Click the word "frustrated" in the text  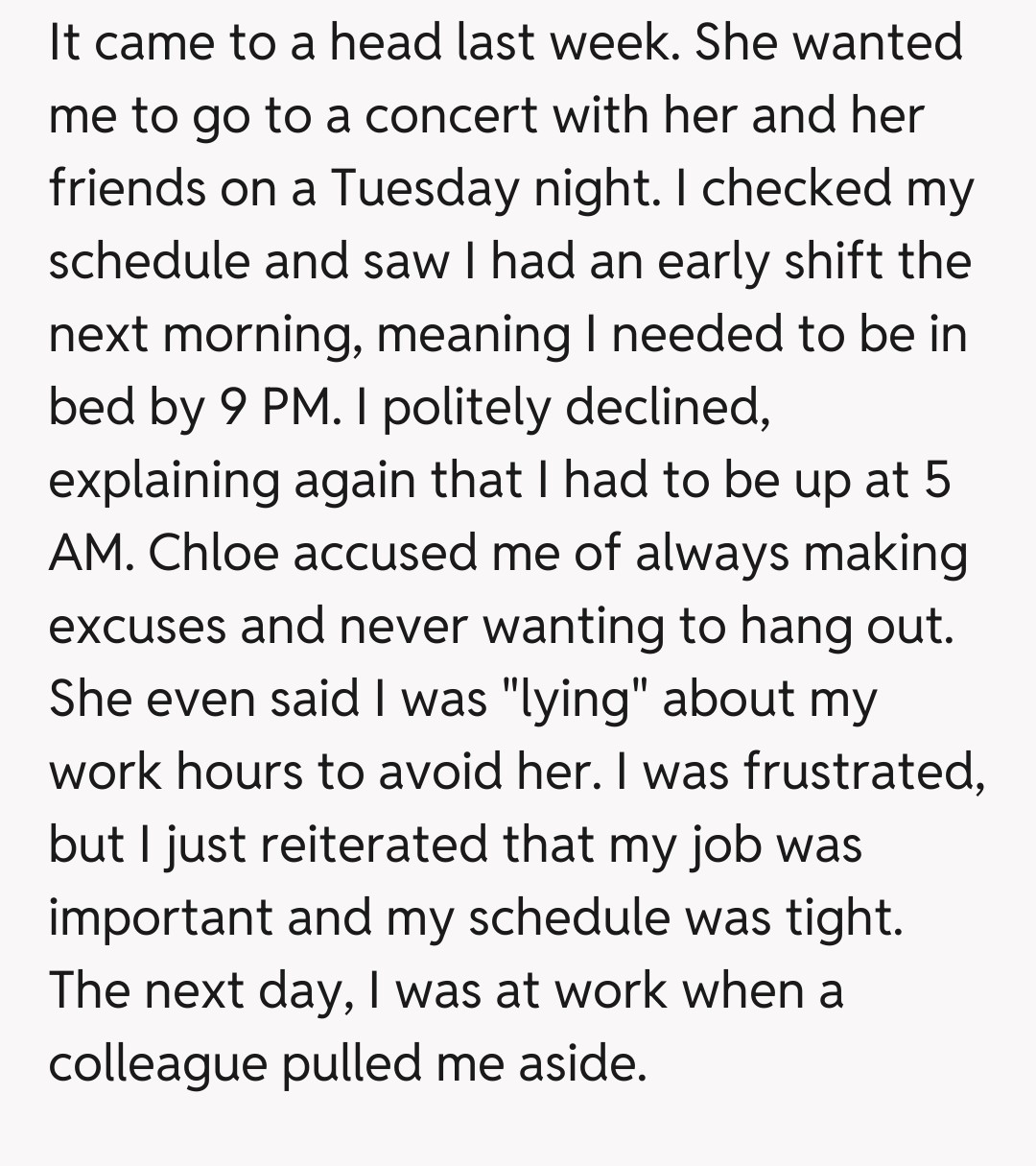click(x=859, y=772)
